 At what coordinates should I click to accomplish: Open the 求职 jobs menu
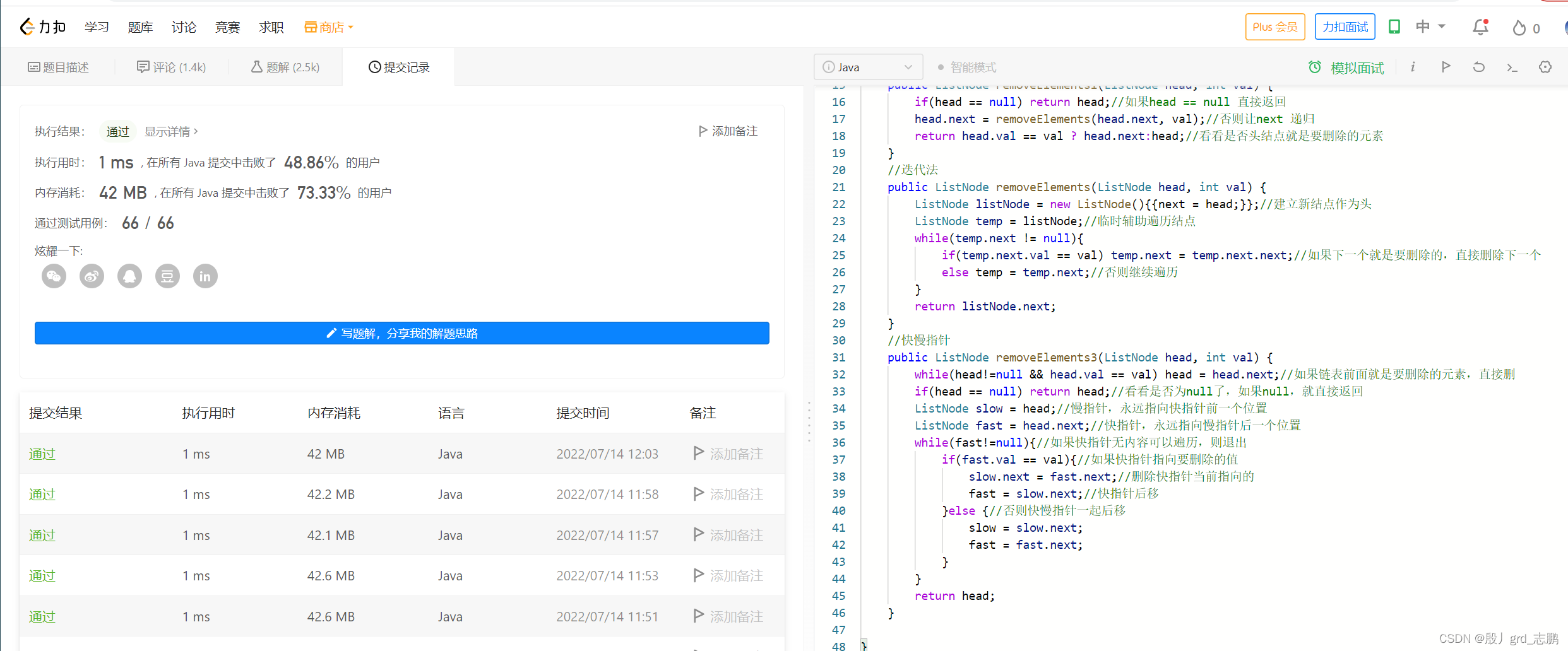271,27
